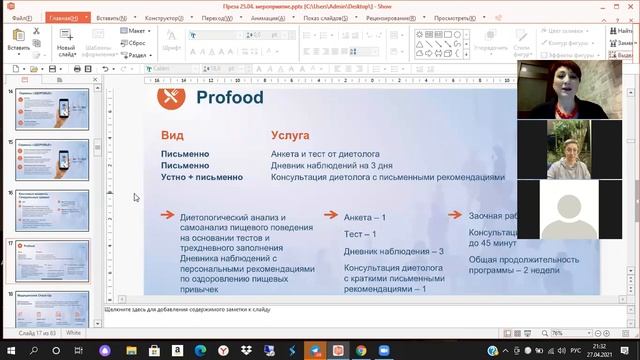Select the rectangle shape in shapes gallery
The height and width of the screenshot is (360, 640).
click(x=448, y=34)
